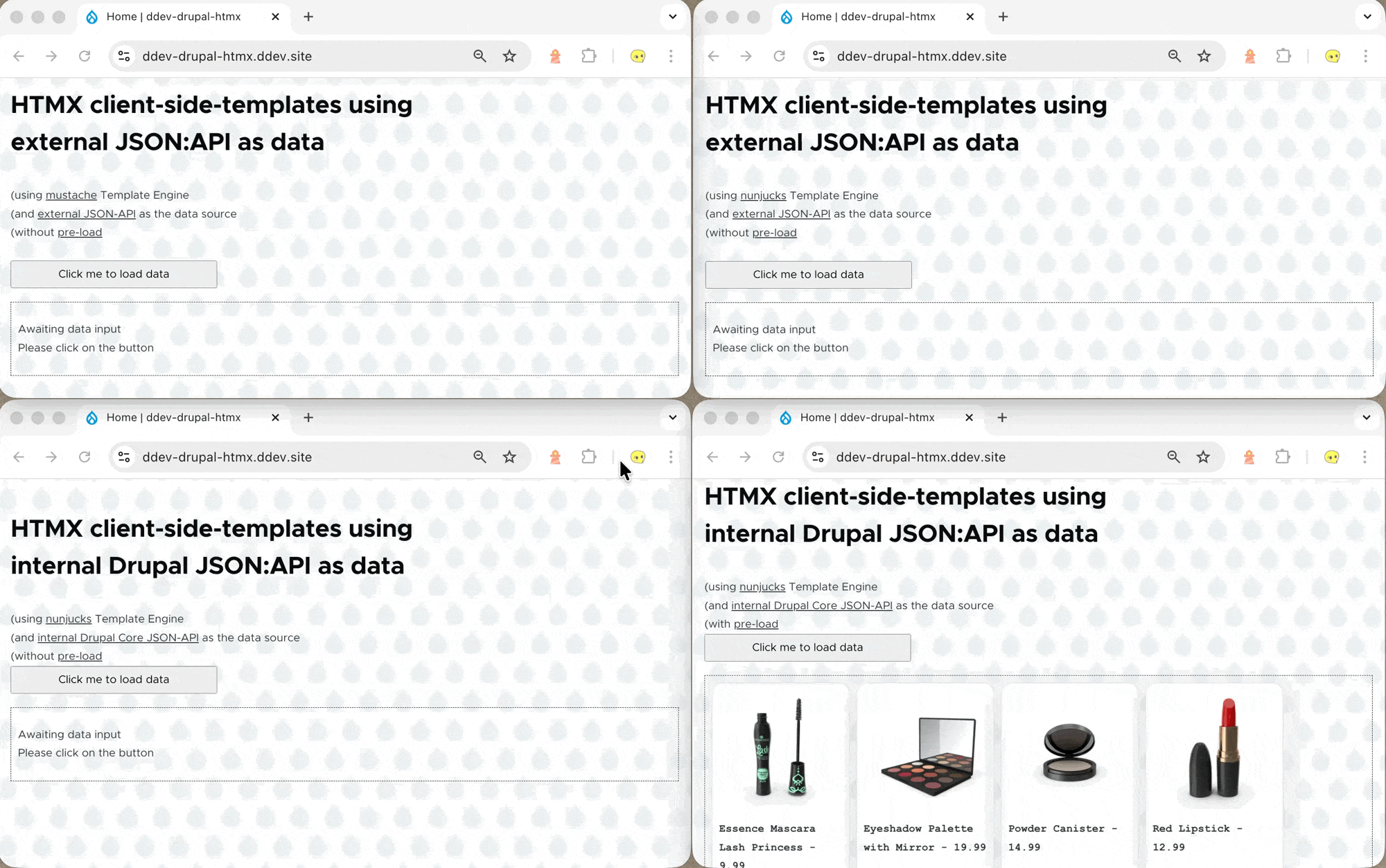Screen dimensions: 1386x868
Task: Click bookmark star in top-left window
Action: 509,56
